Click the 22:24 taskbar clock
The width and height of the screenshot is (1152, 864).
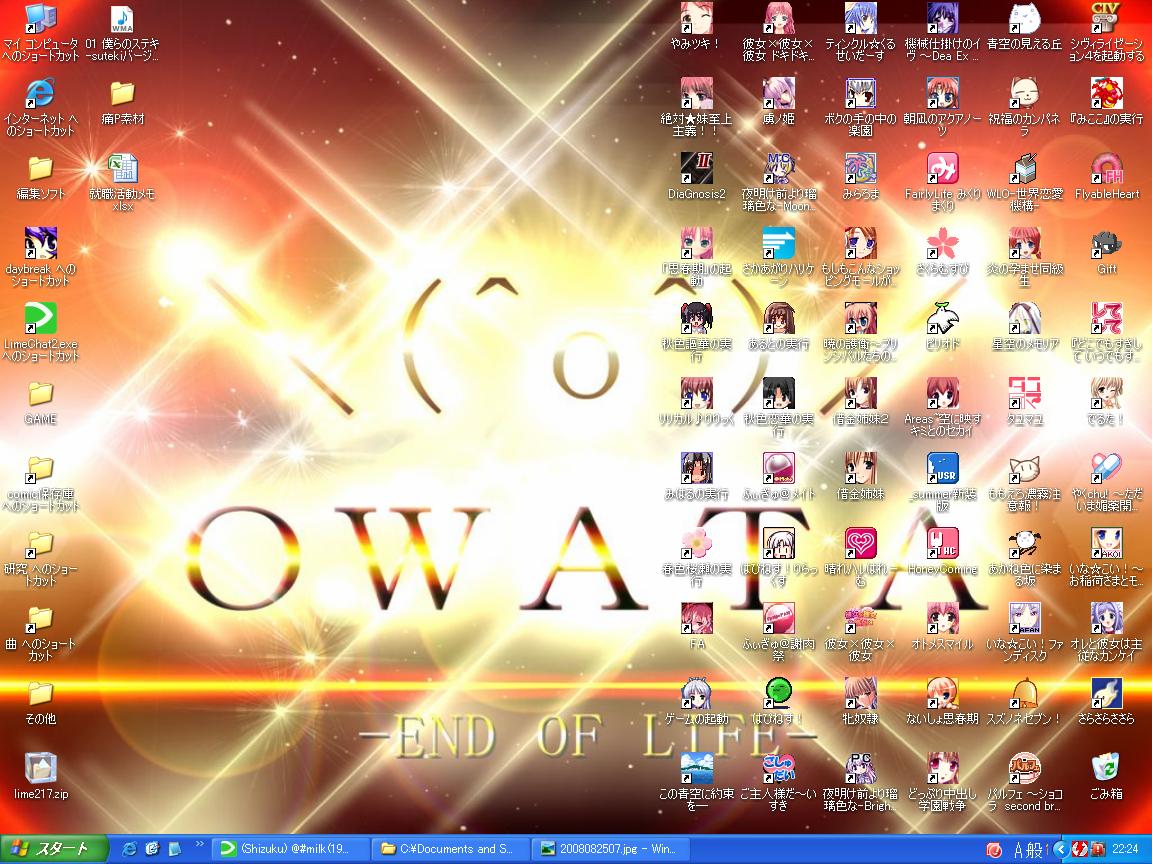click(x=1125, y=849)
